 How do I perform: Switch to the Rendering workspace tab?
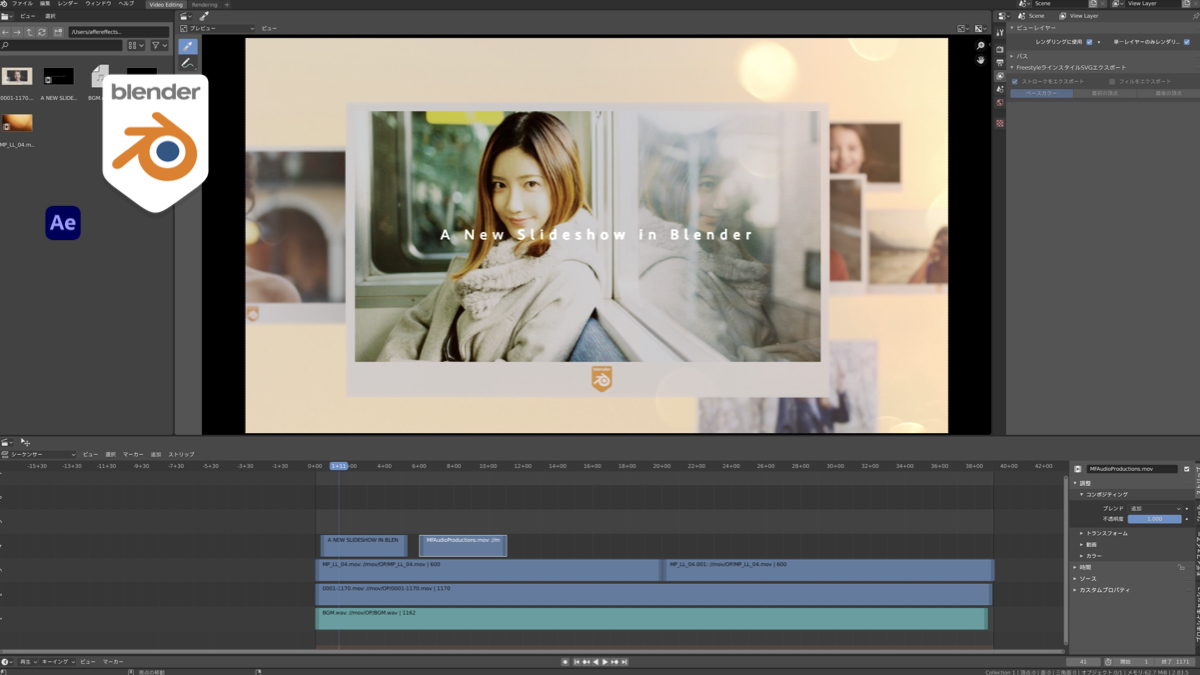[x=204, y=4]
